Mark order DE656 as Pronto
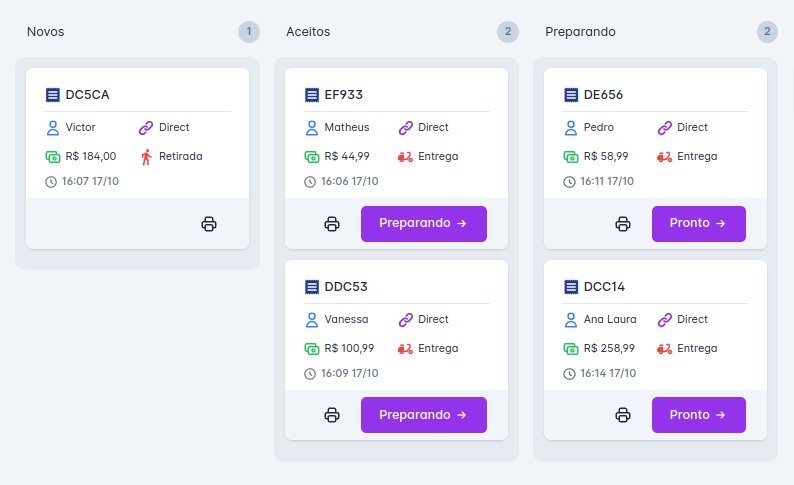Screen dimensions: 794x485 [698, 224]
